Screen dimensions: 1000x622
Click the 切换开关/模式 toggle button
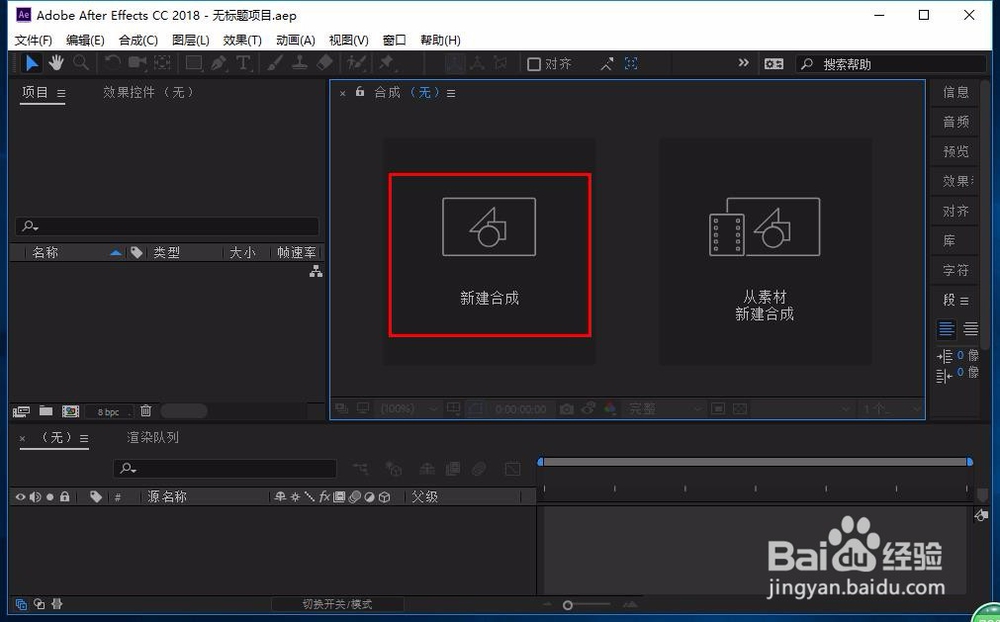(x=337, y=604)
